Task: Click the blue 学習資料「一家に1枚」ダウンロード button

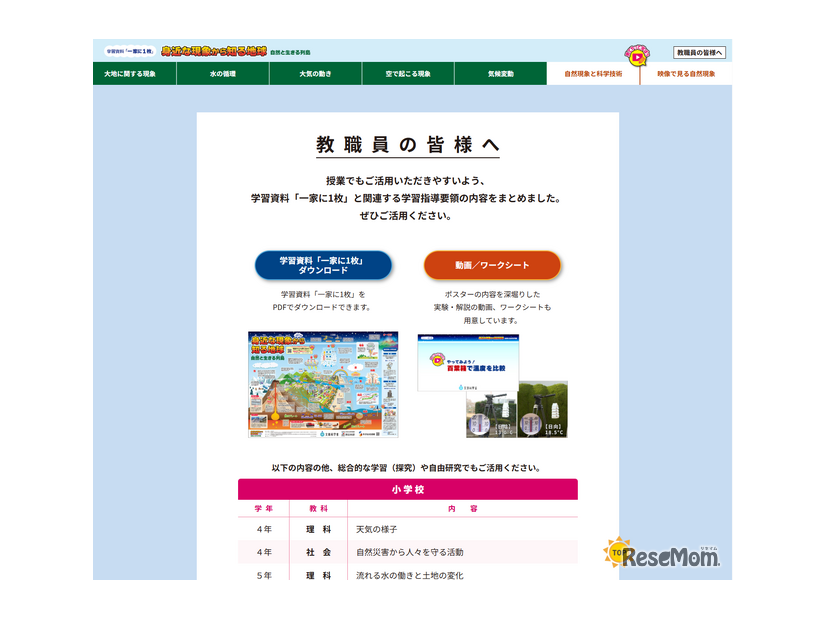Action: (323, 264)
